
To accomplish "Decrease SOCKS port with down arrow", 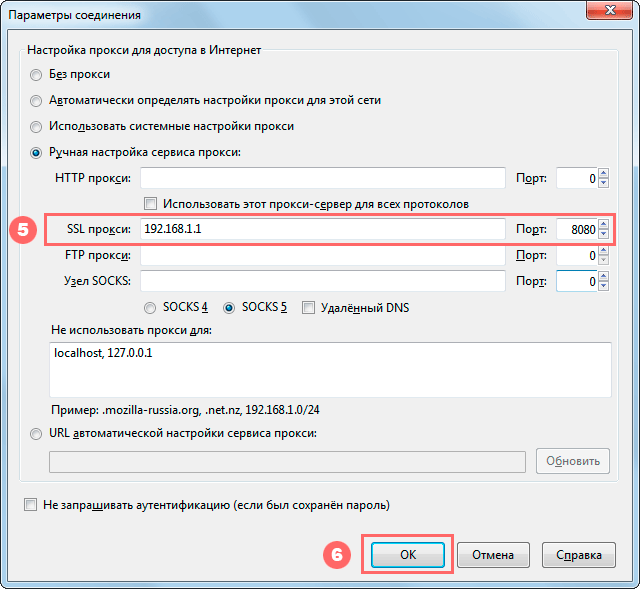I will [603, 287].
